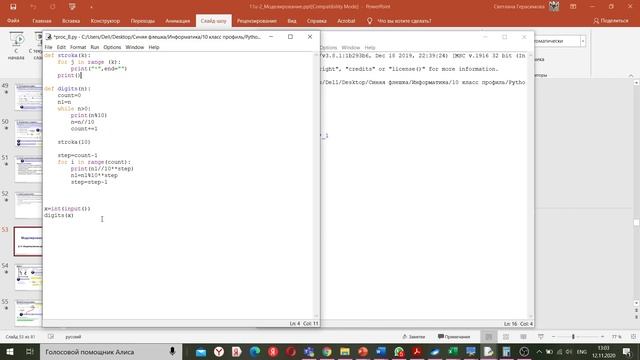Switch to the Вставка ribbon tab

(71, 21)
